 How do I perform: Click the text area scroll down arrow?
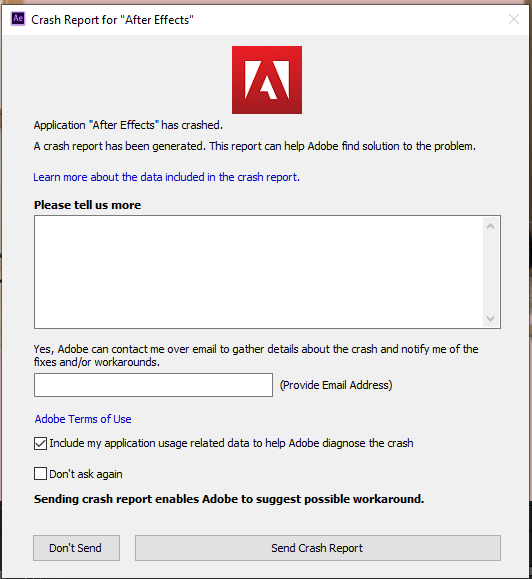pyautogui.click(x=490, y=318)
